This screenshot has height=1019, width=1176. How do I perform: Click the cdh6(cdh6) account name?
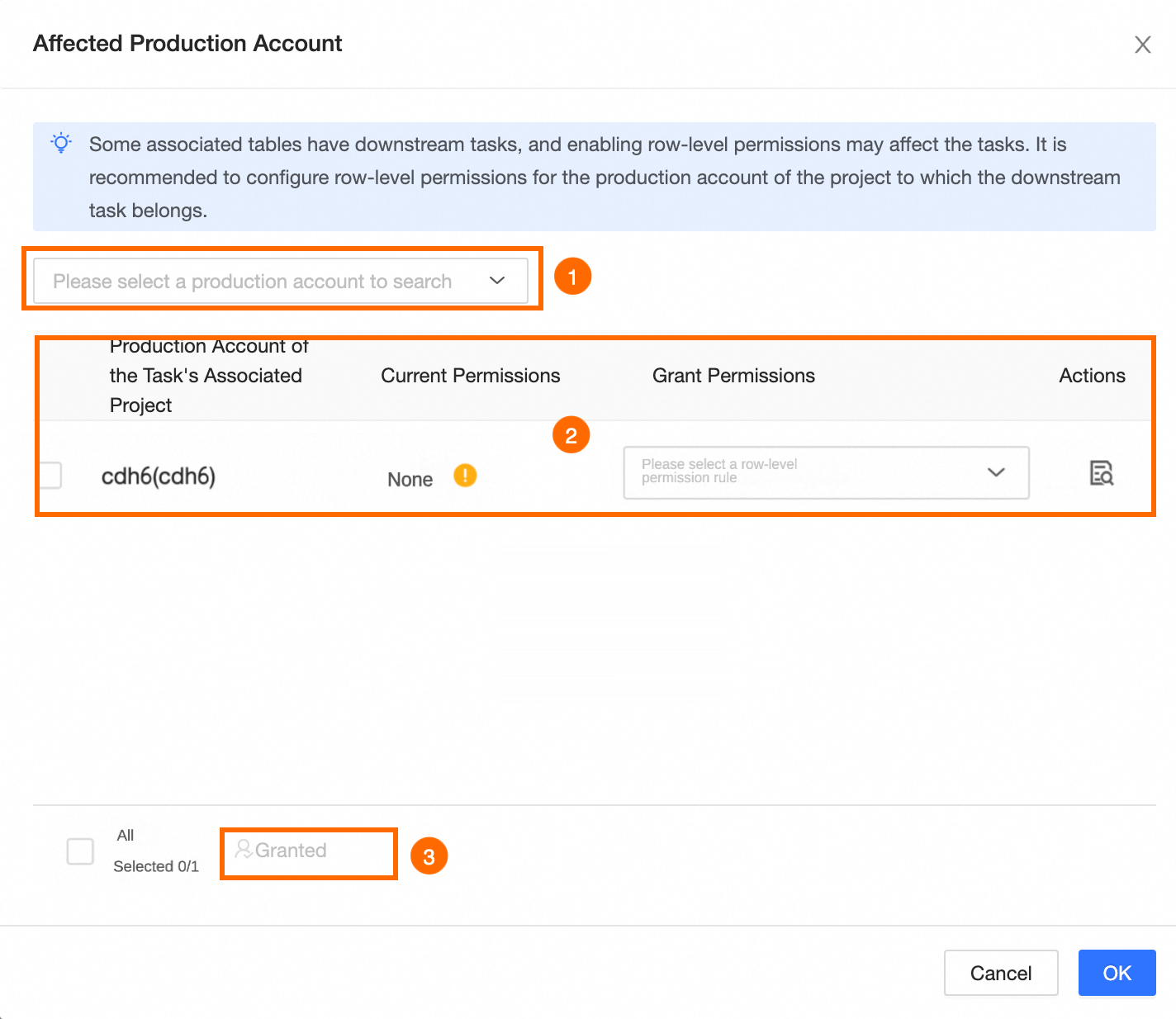(x=159, y=476)
